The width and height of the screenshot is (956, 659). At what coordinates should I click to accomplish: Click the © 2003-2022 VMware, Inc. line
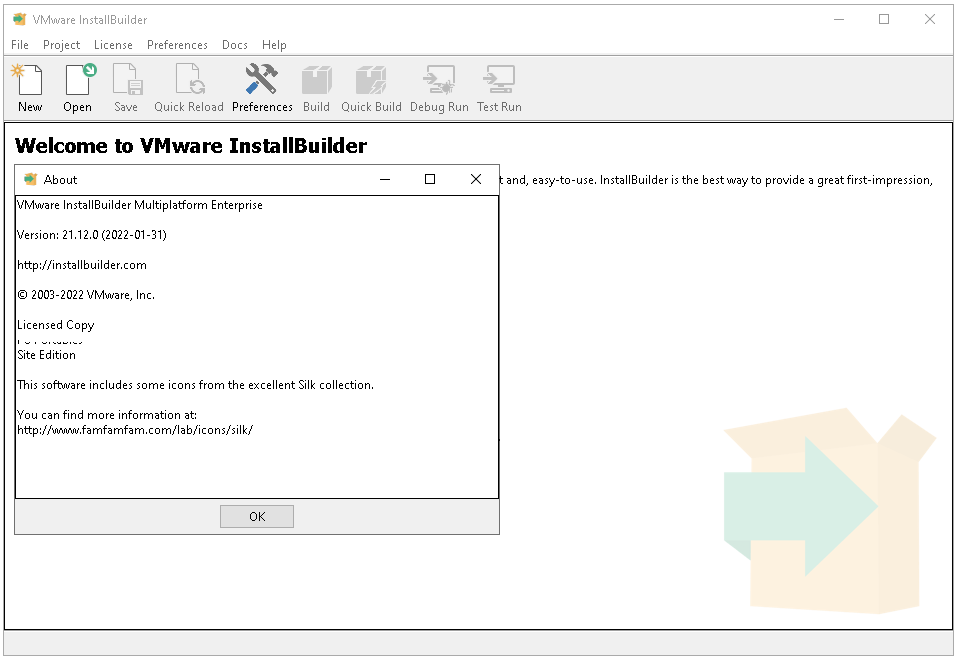click(x=86, y=295)
